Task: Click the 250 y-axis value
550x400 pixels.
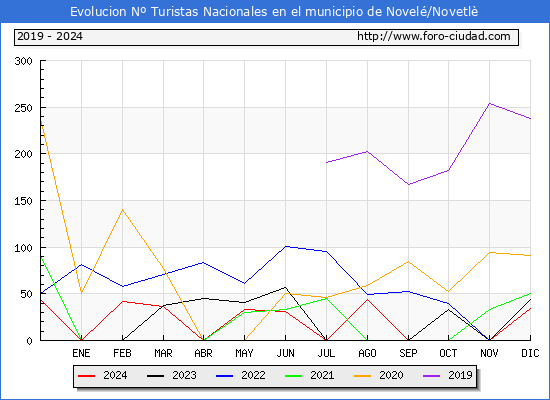Action: (24, 108)
